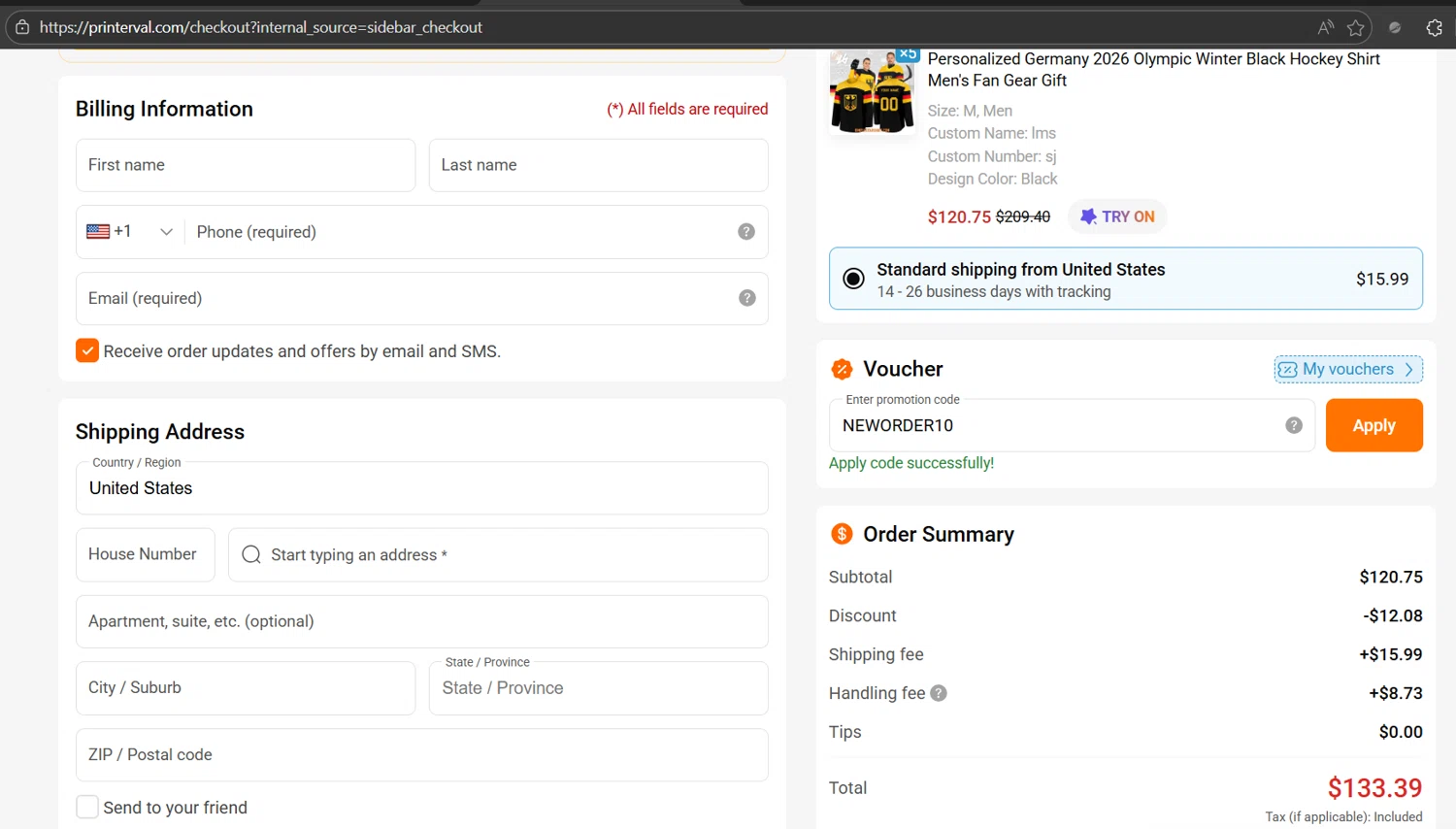Select Standard shipping from United States radio
1456x829 pixels.
(x=853, y=279)
